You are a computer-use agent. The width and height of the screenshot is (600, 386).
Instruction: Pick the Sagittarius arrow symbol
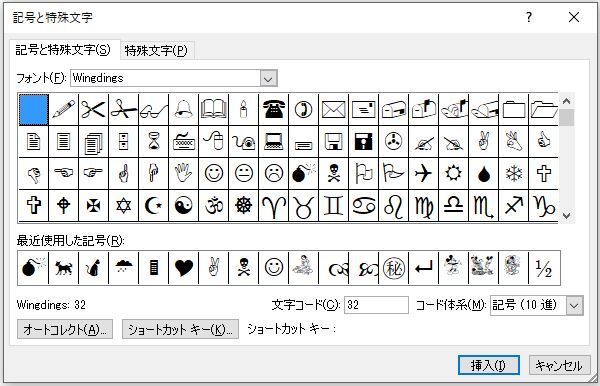coord(514,205)
